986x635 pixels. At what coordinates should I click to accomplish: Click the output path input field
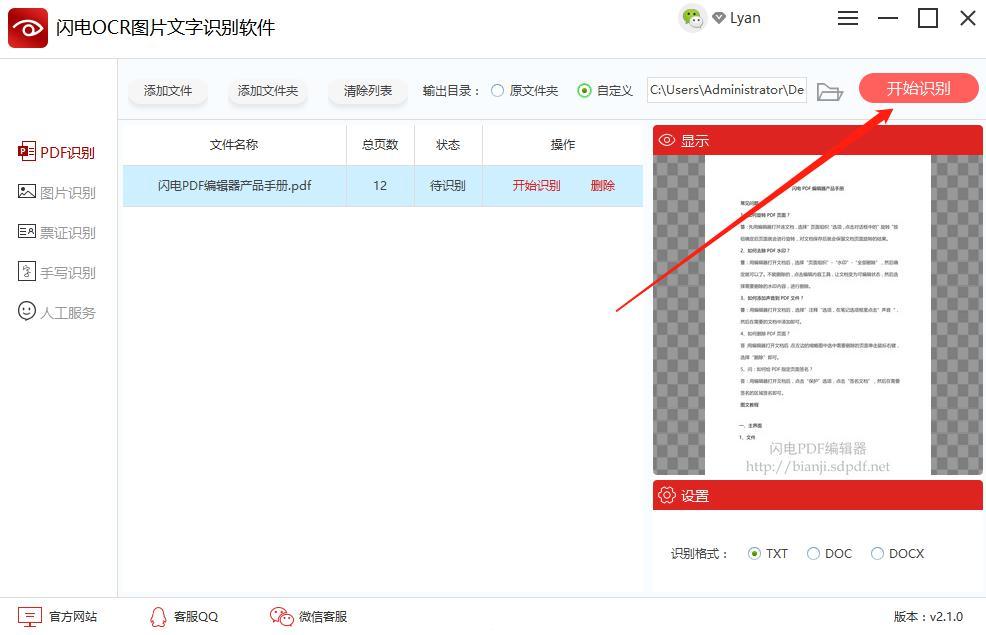coord(727,91)
